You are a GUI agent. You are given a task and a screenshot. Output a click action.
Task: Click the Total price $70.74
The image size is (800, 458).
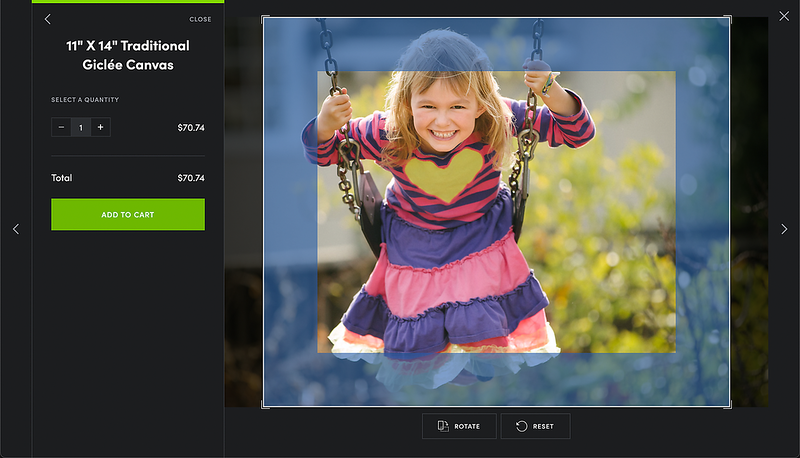[x=191, y=177]
